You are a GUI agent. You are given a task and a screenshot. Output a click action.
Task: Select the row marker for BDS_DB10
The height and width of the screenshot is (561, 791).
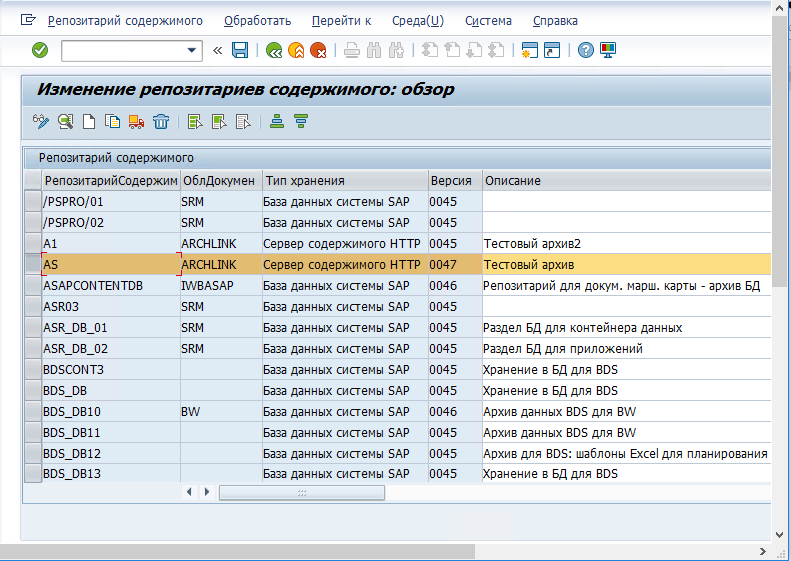coord(33,411)
